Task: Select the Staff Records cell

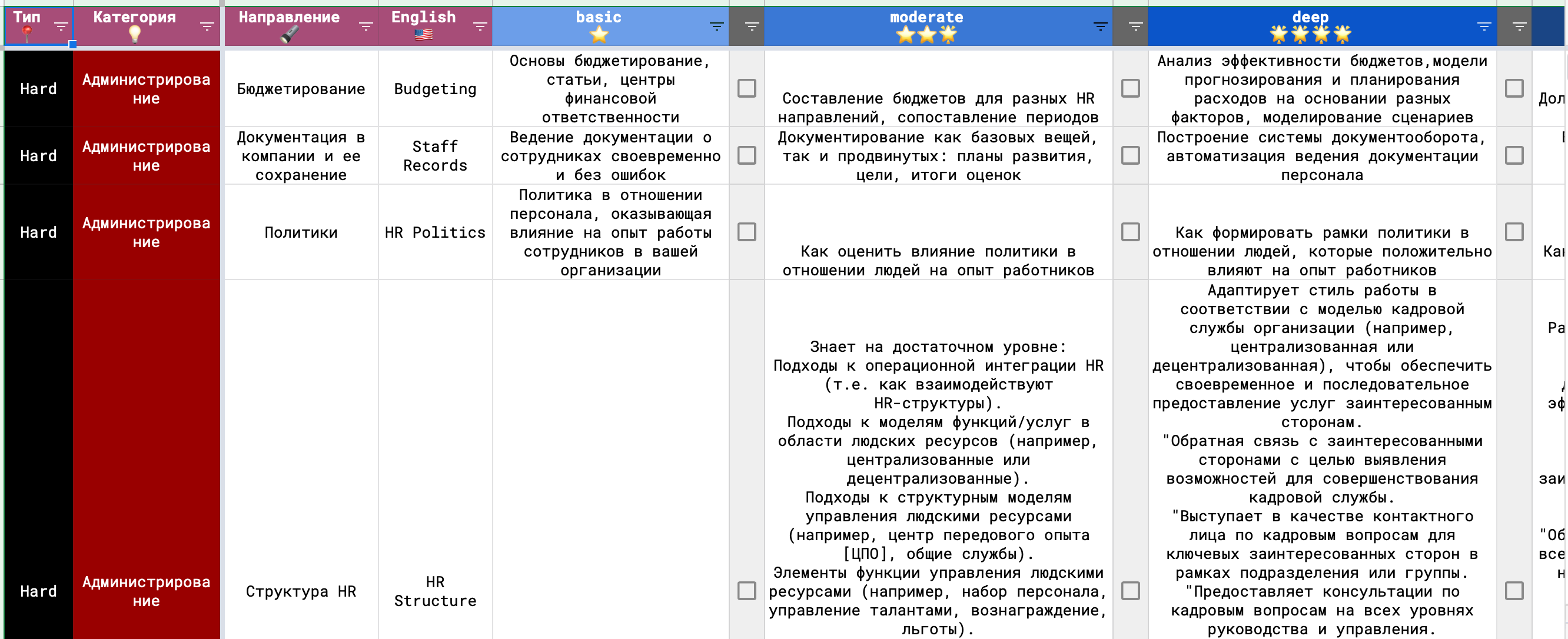Action: (x=435, y=155)
